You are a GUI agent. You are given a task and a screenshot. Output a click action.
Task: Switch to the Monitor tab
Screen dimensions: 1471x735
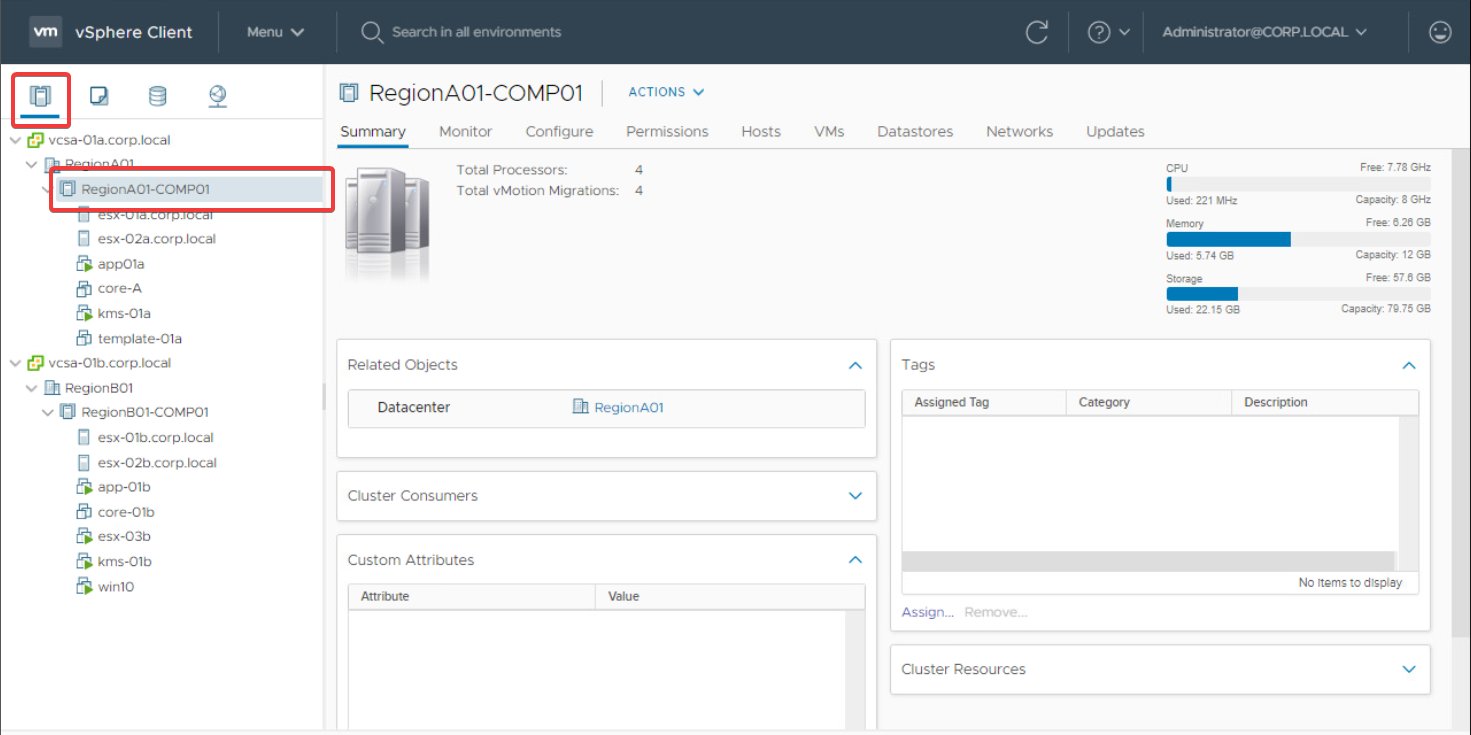click(x=466, y=132)
